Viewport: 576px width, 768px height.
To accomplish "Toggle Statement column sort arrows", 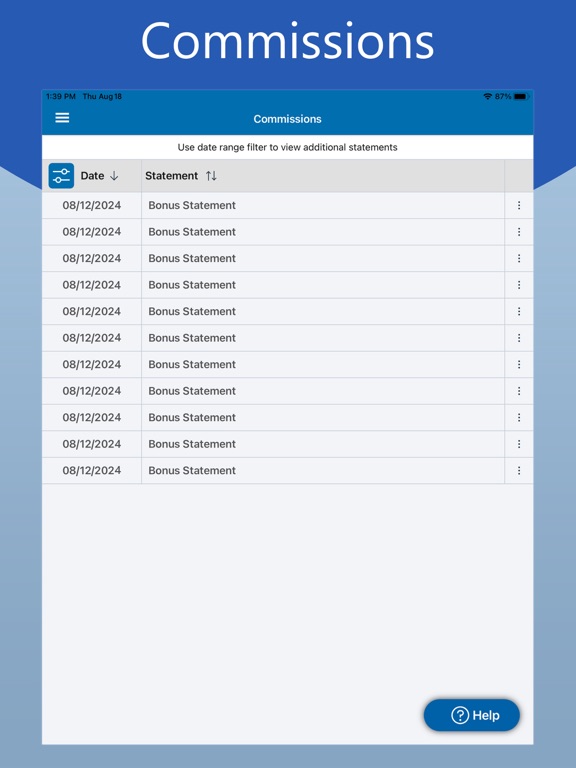I will 211,176.
